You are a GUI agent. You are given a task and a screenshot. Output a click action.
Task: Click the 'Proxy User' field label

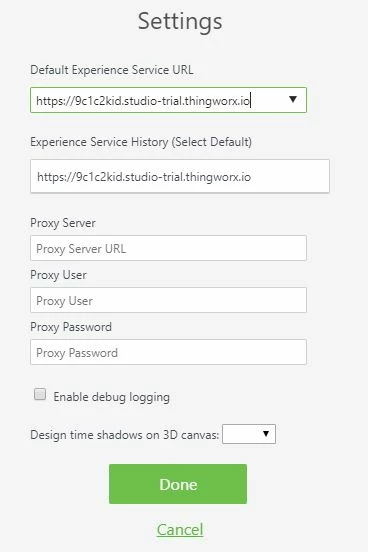pyautogui.click(x=58, y=275)
